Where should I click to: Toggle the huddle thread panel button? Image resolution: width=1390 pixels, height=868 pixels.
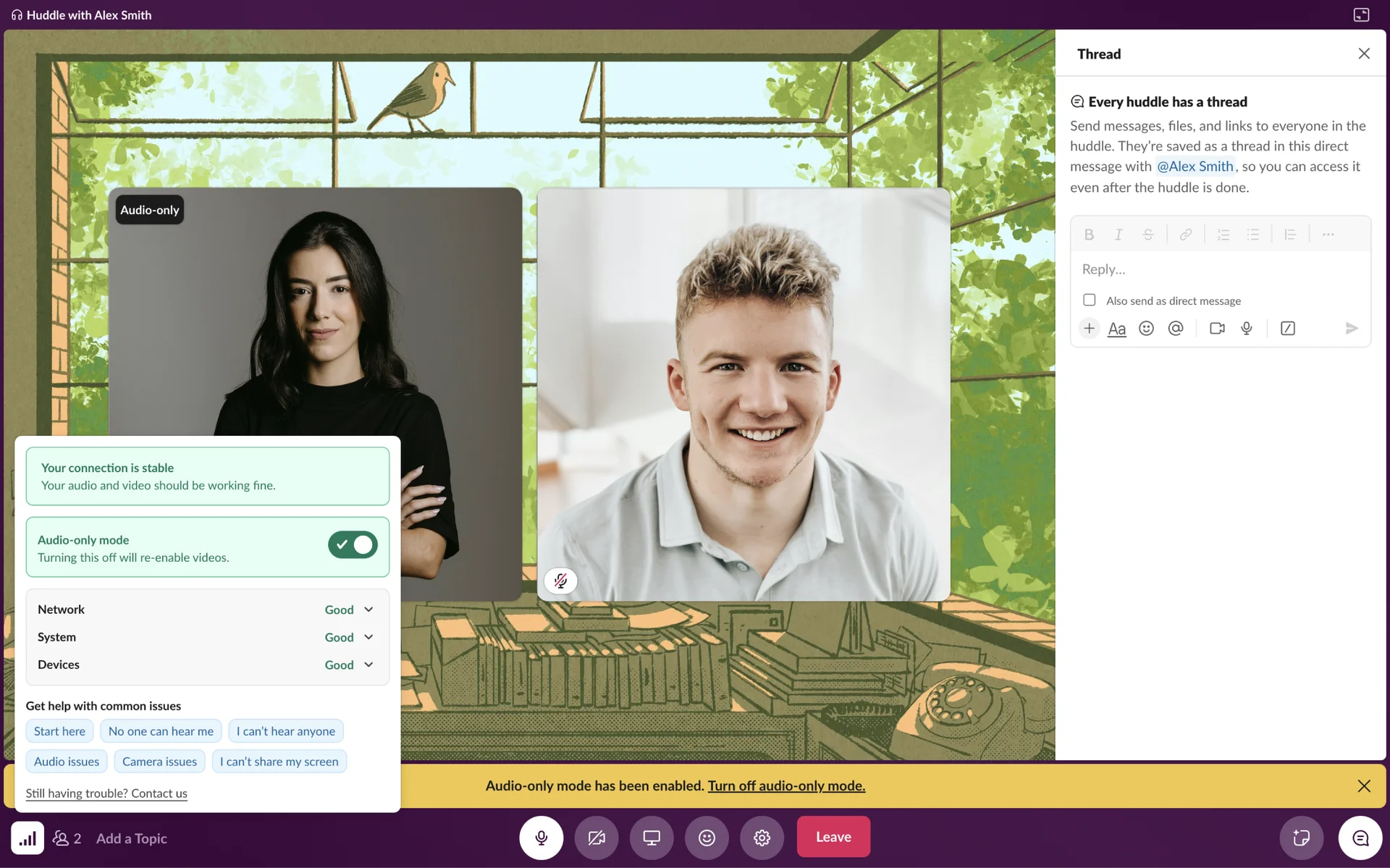(x=1360, y=838)
